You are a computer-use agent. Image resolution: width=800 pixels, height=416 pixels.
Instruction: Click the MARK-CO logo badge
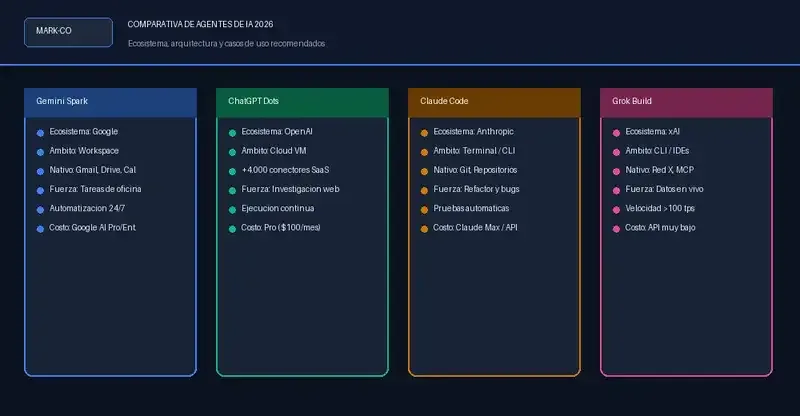pyautogui.click(x=68, y=32)
